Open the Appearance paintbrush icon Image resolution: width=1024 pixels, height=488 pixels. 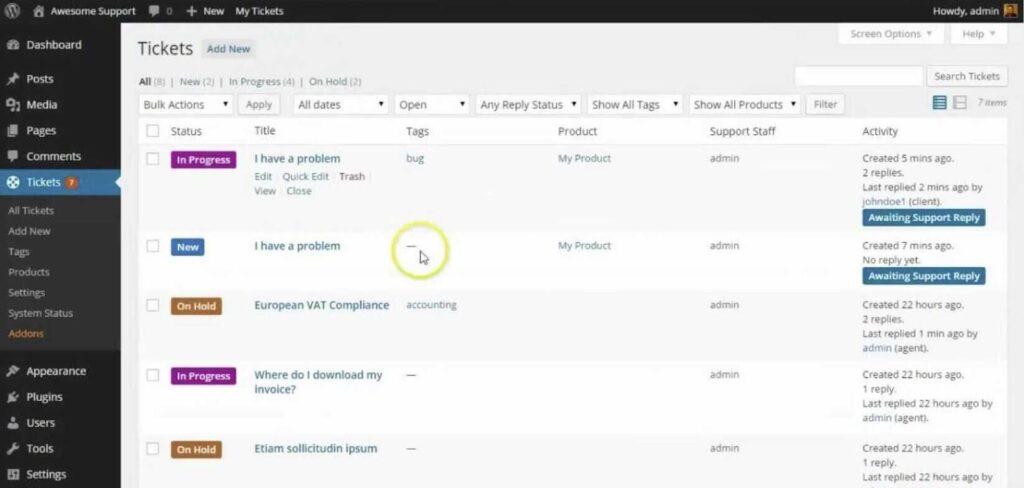click(13, 371)
